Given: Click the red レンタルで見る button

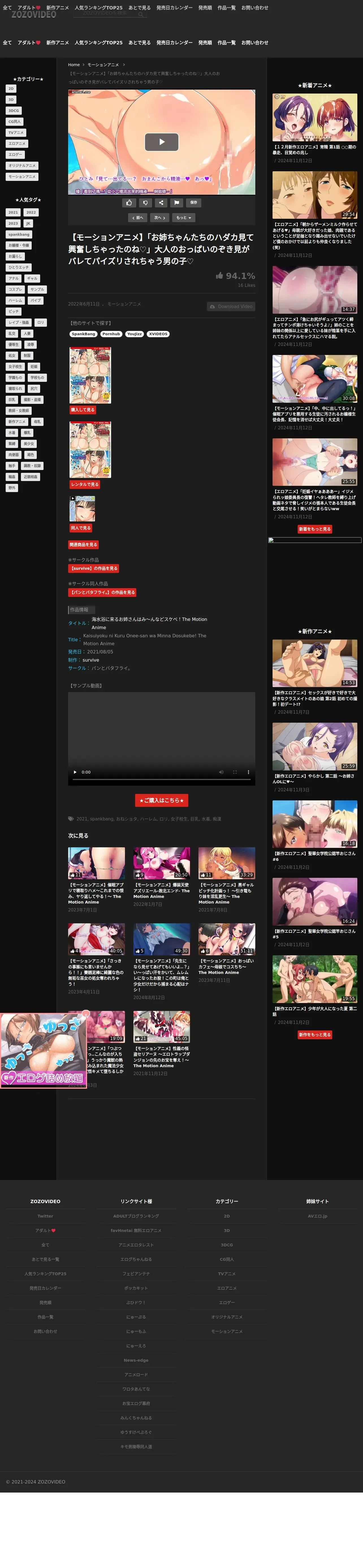Looking at the screenshot, I should 85,484.
